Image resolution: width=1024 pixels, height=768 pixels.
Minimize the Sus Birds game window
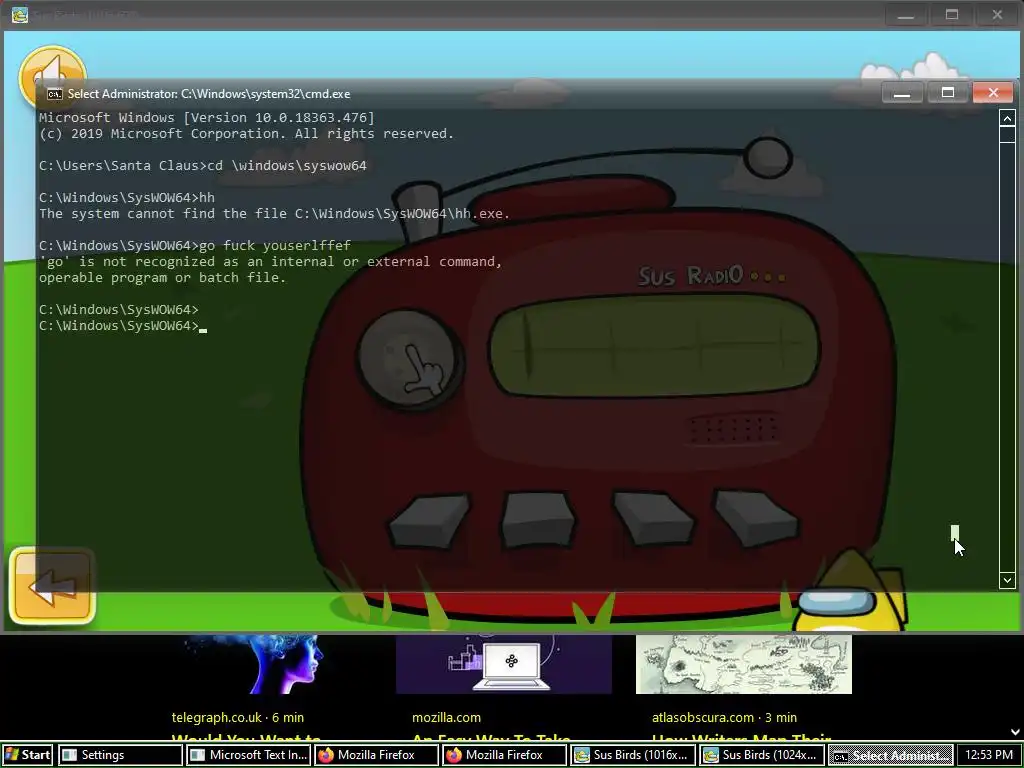click(905, 14)
